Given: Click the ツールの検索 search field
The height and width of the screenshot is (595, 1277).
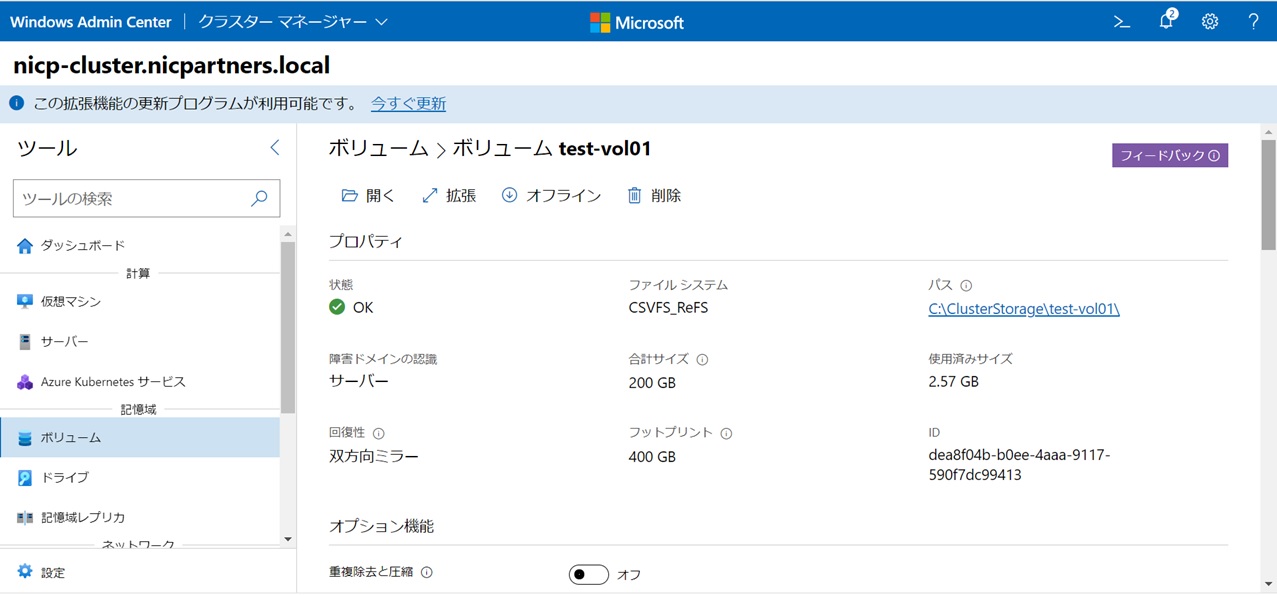Looking at the screenshot, I should [130, 198].
